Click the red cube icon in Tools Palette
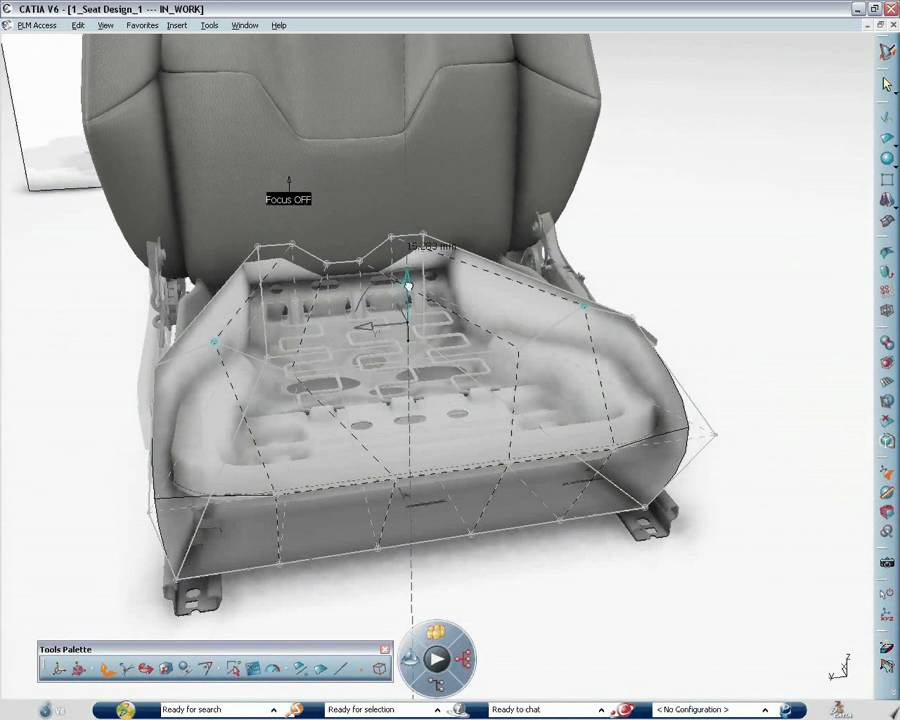The width and height of the screenshot is (900, 720). [165, 668]
